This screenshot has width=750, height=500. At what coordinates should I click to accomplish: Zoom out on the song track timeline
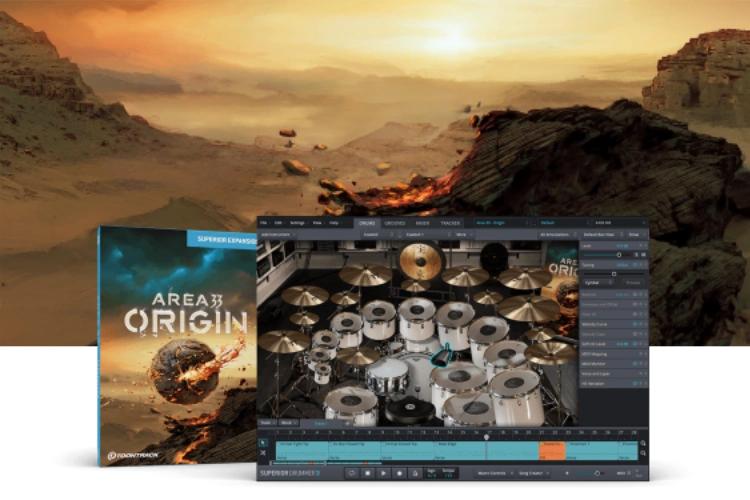click(643, 453)
